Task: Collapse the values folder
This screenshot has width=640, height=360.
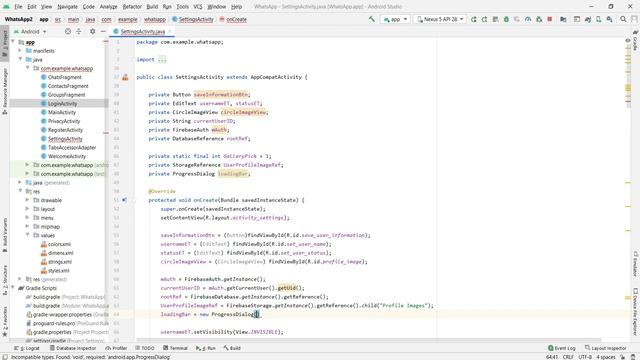Action: click(x=27, y=235)
